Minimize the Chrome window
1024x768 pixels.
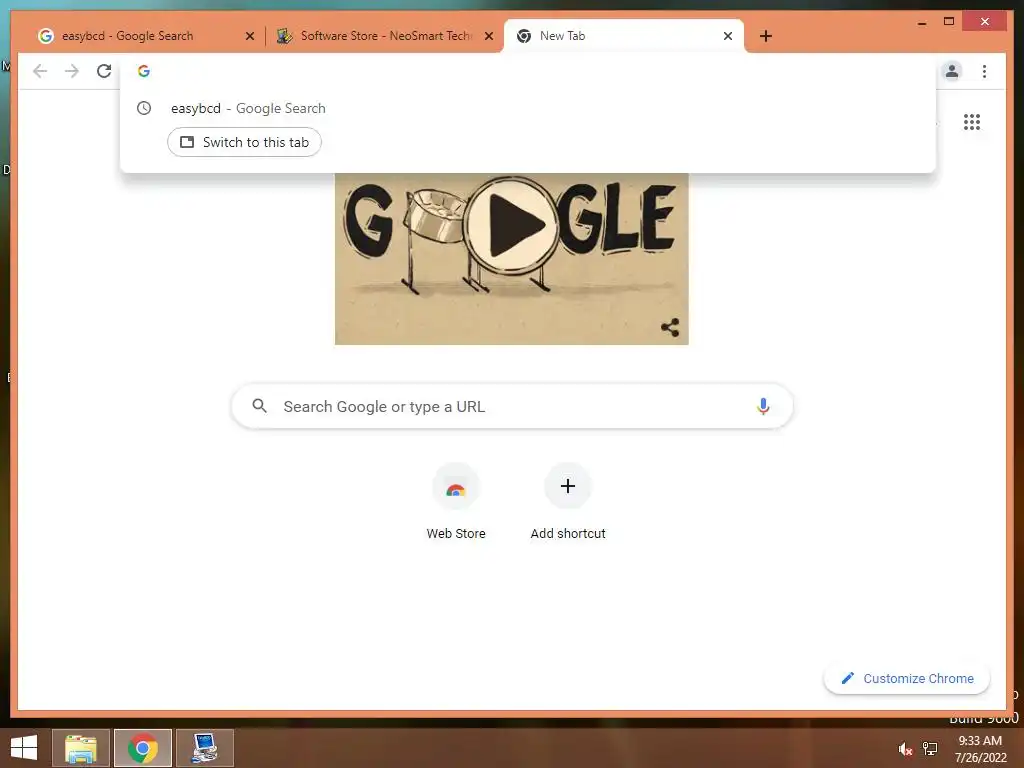click(921, 22)
